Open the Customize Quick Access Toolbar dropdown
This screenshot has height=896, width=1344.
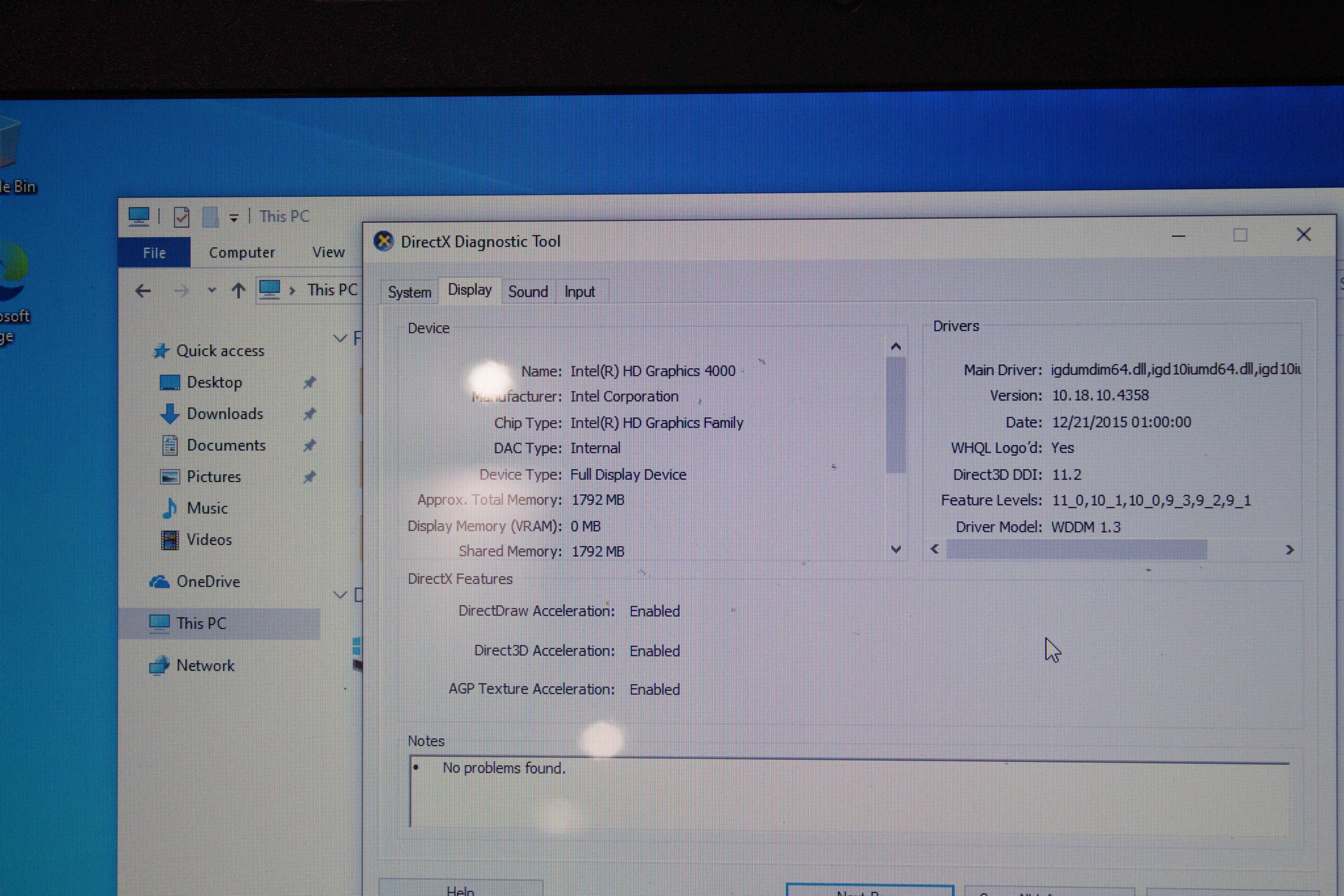[234, 218]
